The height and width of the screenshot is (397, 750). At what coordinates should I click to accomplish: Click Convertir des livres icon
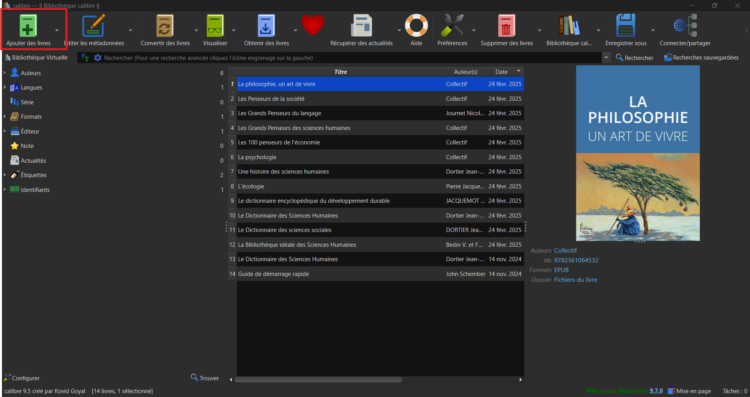point(165,26)
